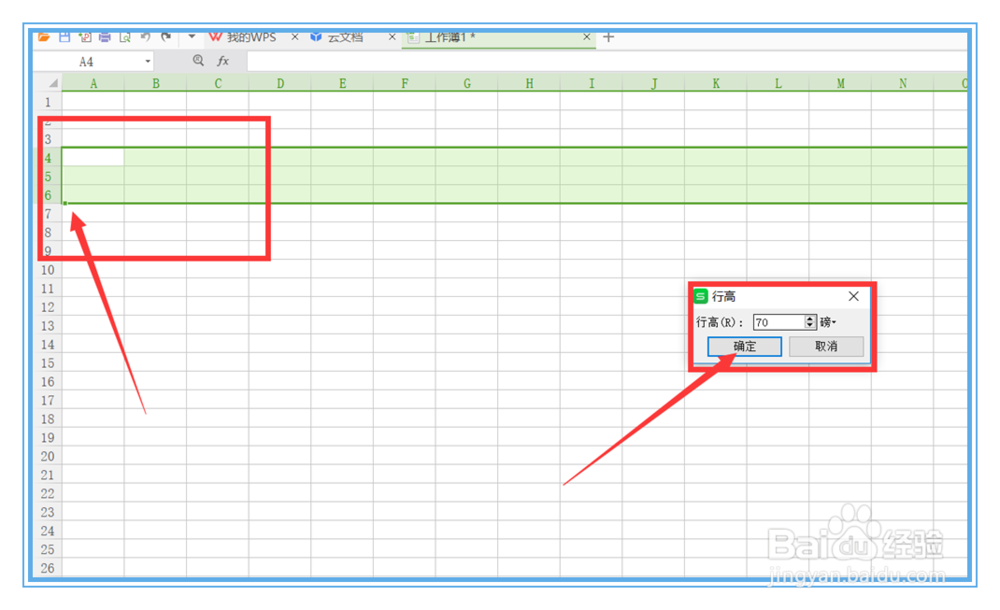Select row 12 header
1000x610 pixels.
(x=48, y=307)
